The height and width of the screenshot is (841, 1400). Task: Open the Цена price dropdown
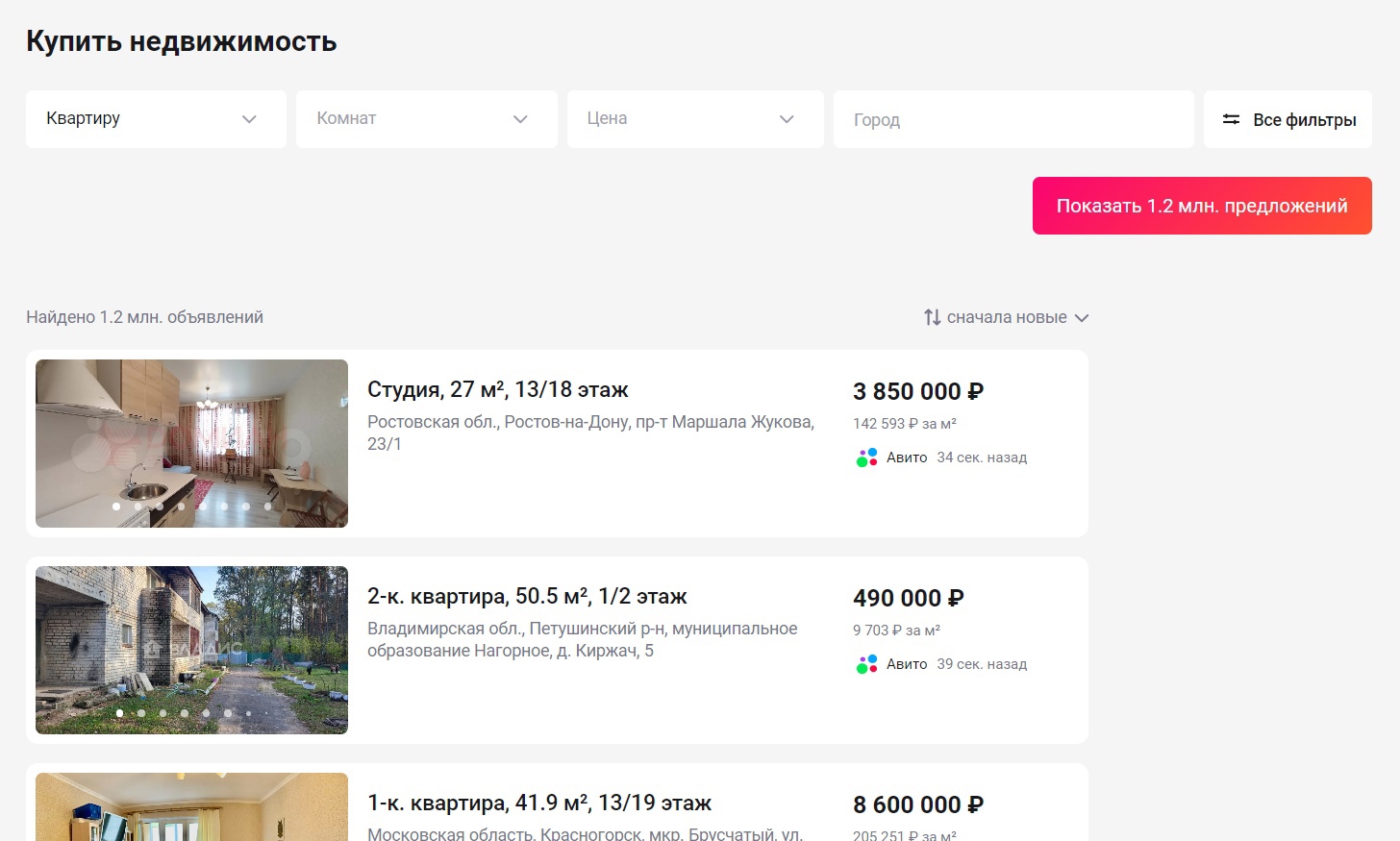pos(695,119)
